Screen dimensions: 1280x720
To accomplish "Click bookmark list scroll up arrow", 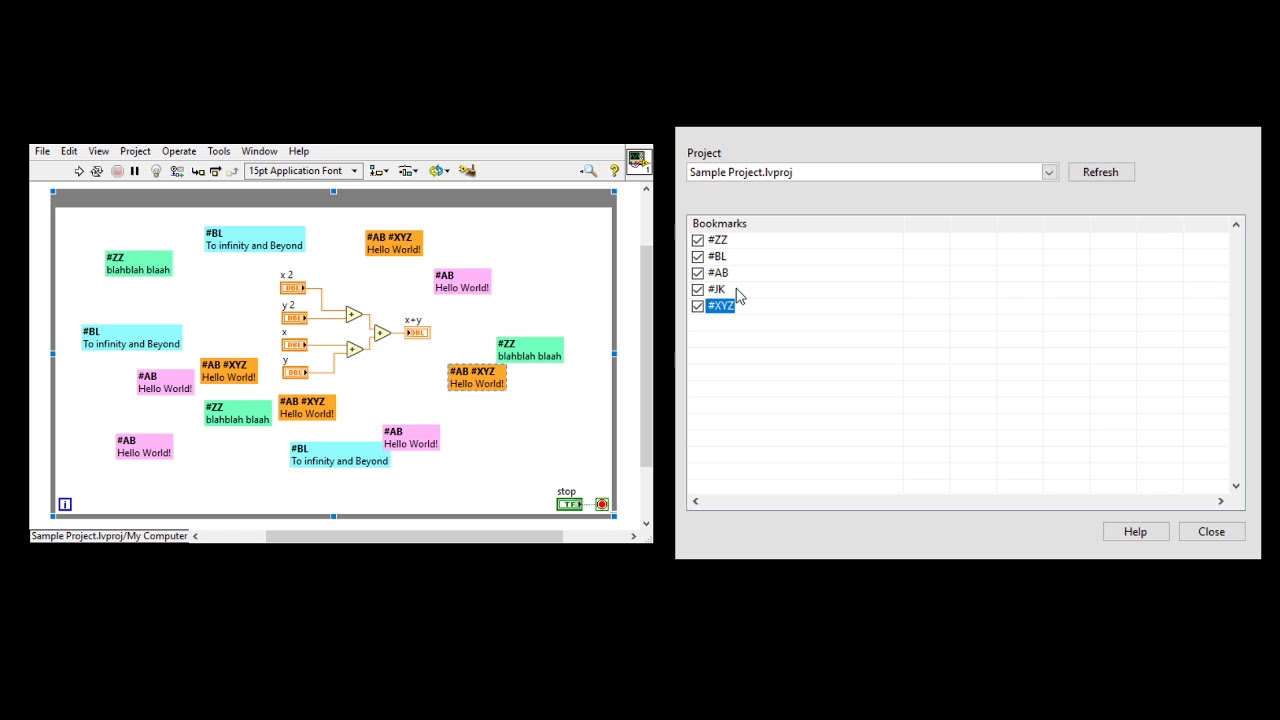I will click(x=1236, y=225).
